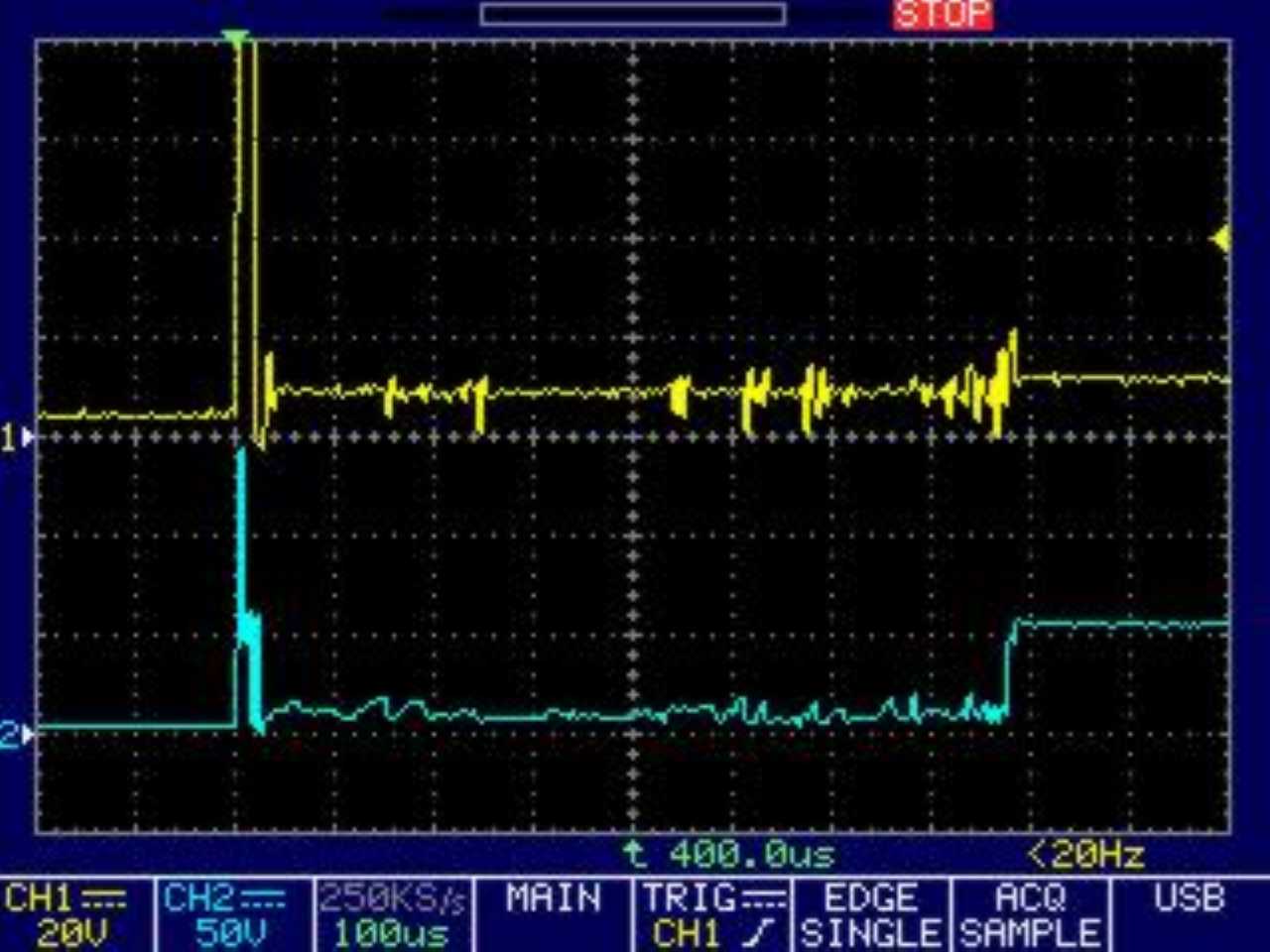This screenshot has width=1270, height=952.
Task: Click the rising edge slope icon
Action: tap(762, 932)
